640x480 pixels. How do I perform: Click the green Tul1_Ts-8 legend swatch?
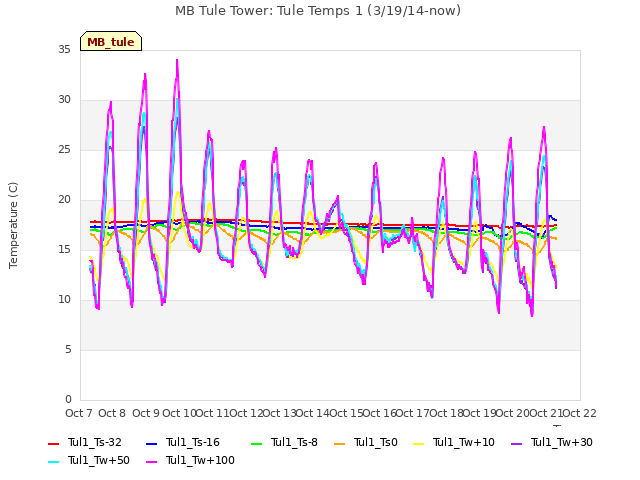pos(256,443)
